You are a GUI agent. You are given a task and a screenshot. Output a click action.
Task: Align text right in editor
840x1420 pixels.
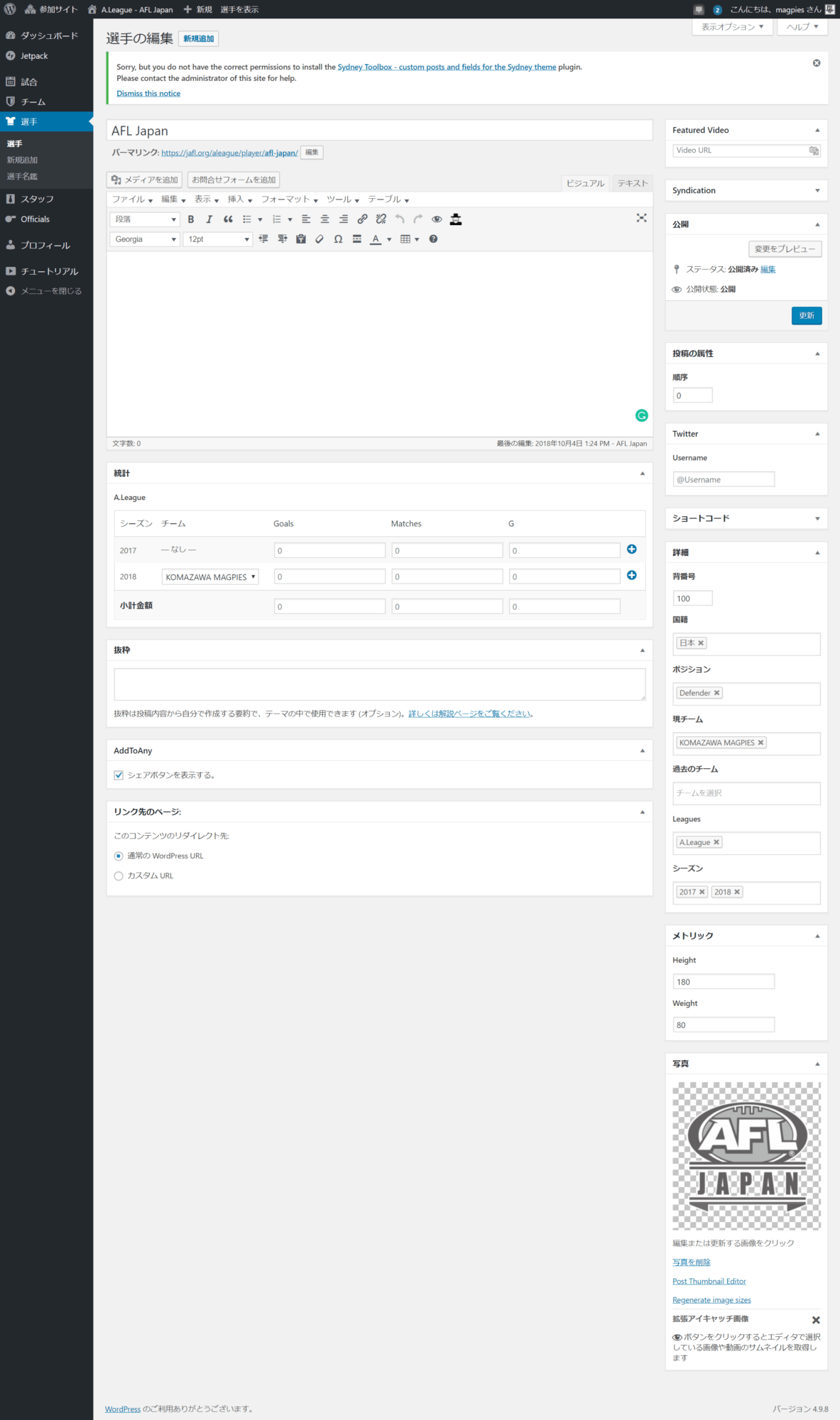pos(344,219)
